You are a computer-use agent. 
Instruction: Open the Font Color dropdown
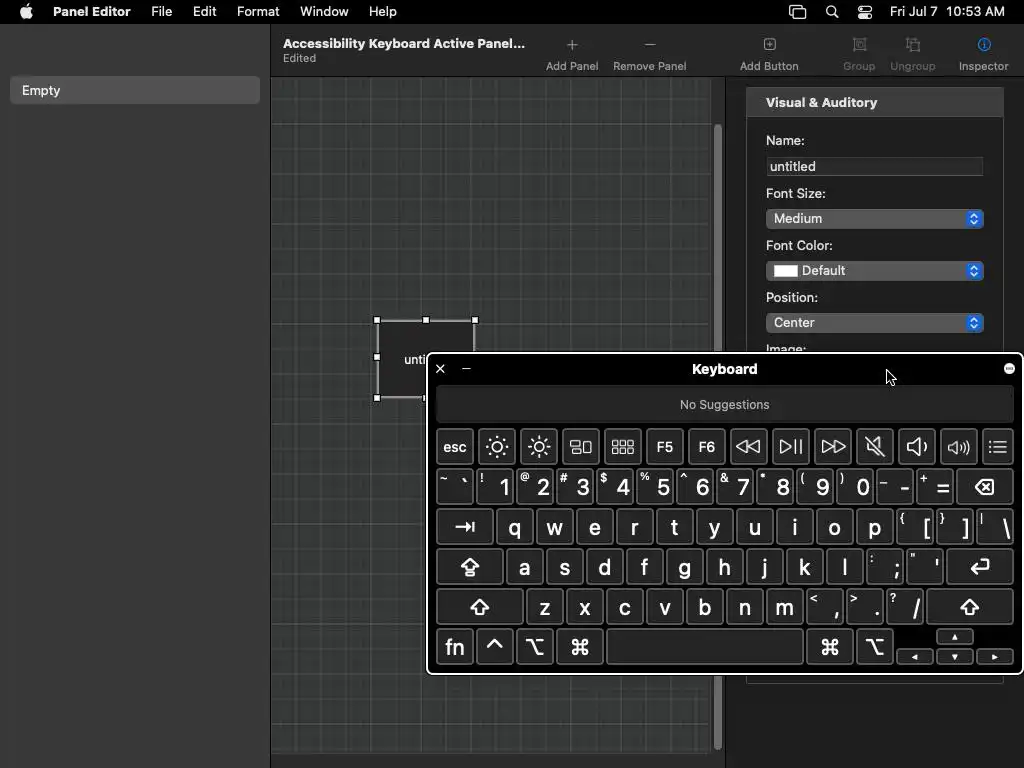pos(874,271)
